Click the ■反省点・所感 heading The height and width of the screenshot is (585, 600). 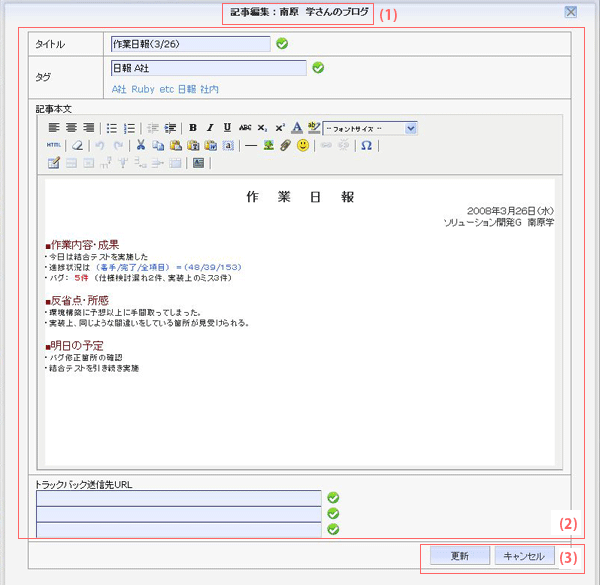point(77,300)
